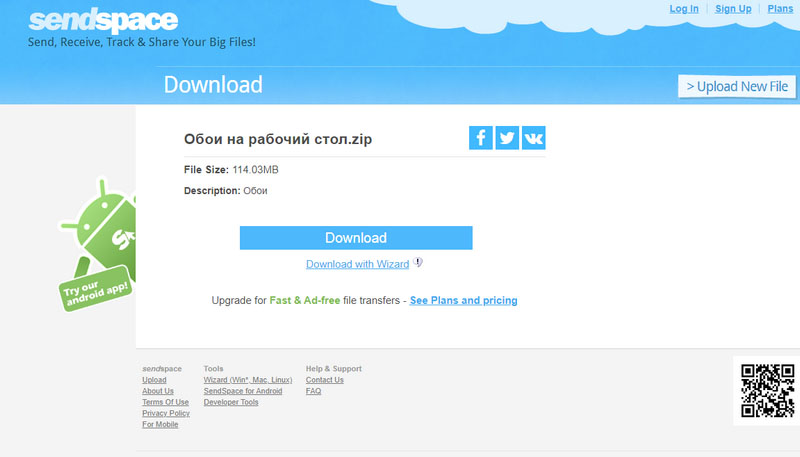The height and width of the screenshot is (457, 800).
Task: Open the Android app robot banner
Action: pos(98,245)
